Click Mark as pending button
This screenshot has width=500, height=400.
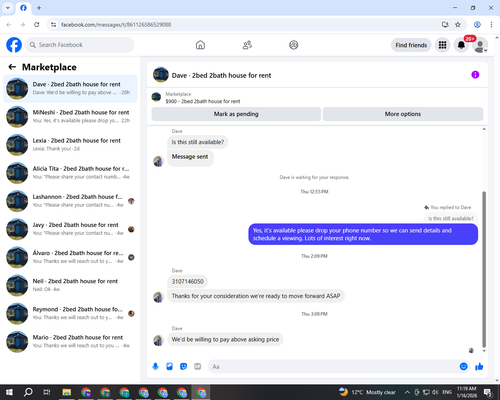click(236, 114)
